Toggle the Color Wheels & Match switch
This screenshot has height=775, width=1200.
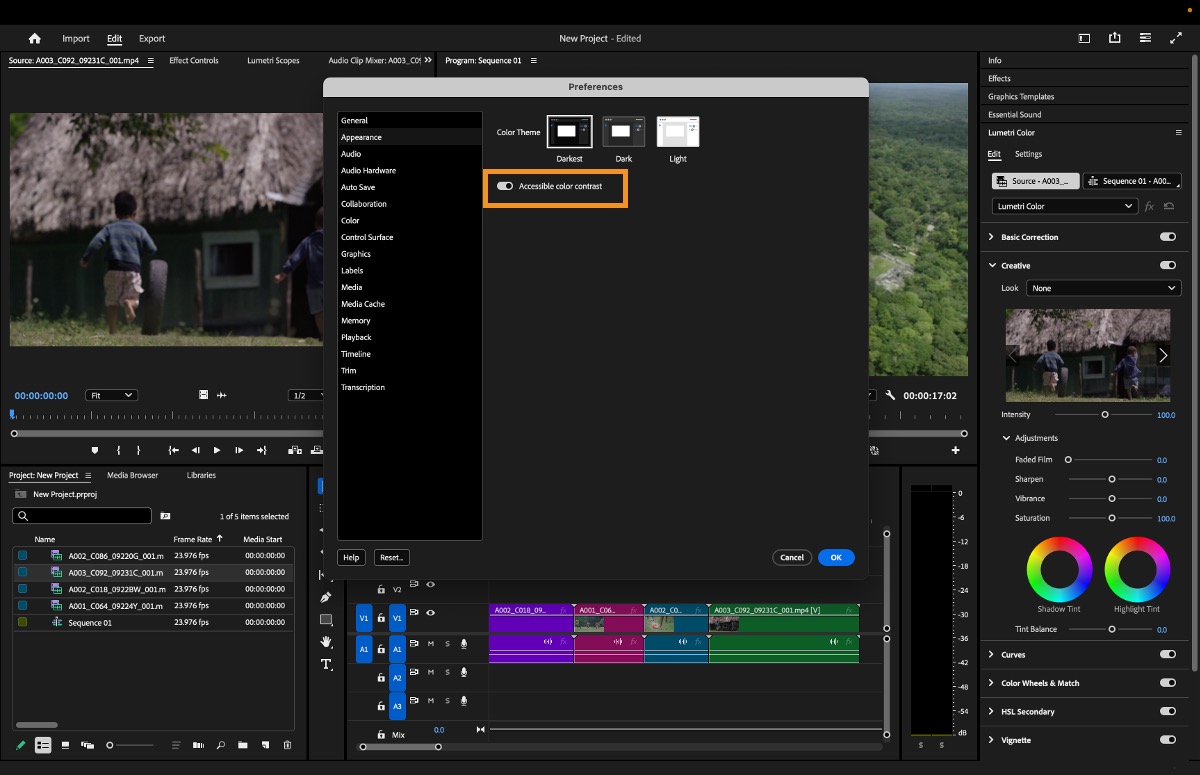(1167, 684)
